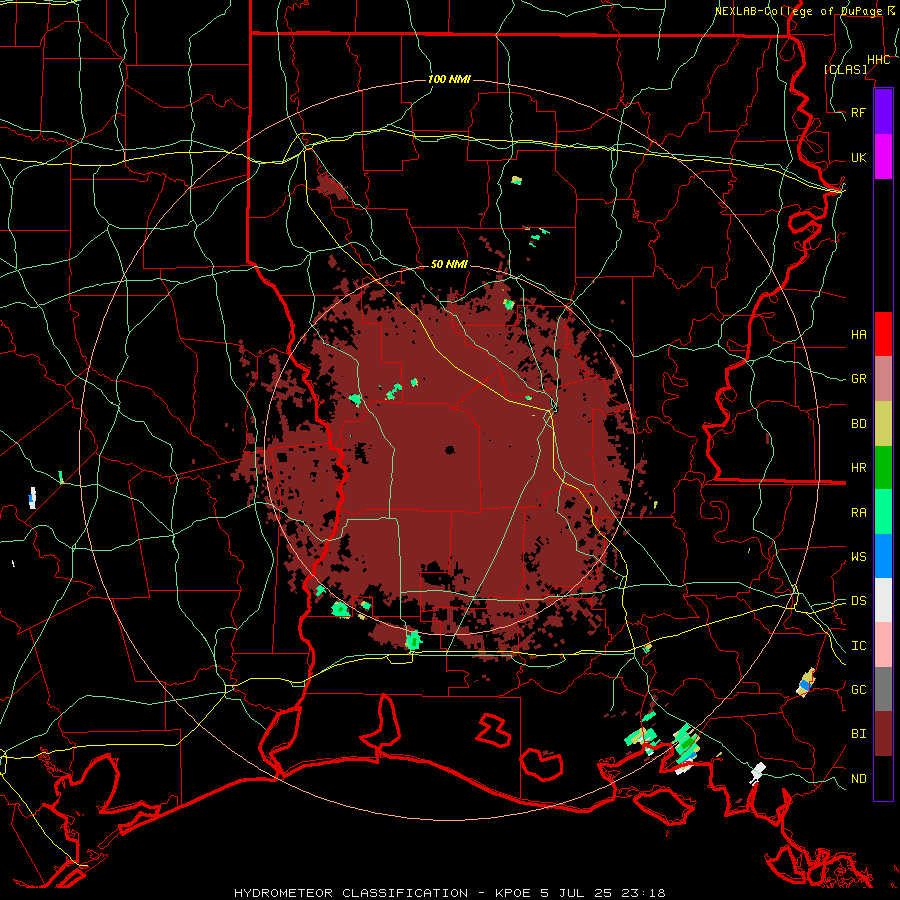Click the BD legend label
Image resolution: width=900 pixels, height=900 pixels.
tap(858, 424)
